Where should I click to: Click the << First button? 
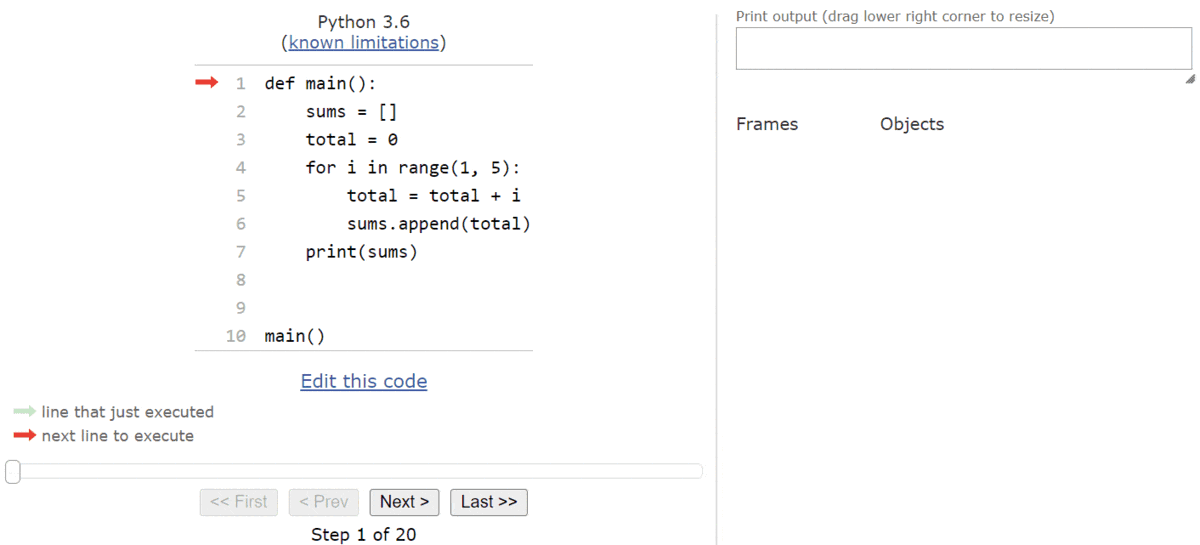[239, 502]
